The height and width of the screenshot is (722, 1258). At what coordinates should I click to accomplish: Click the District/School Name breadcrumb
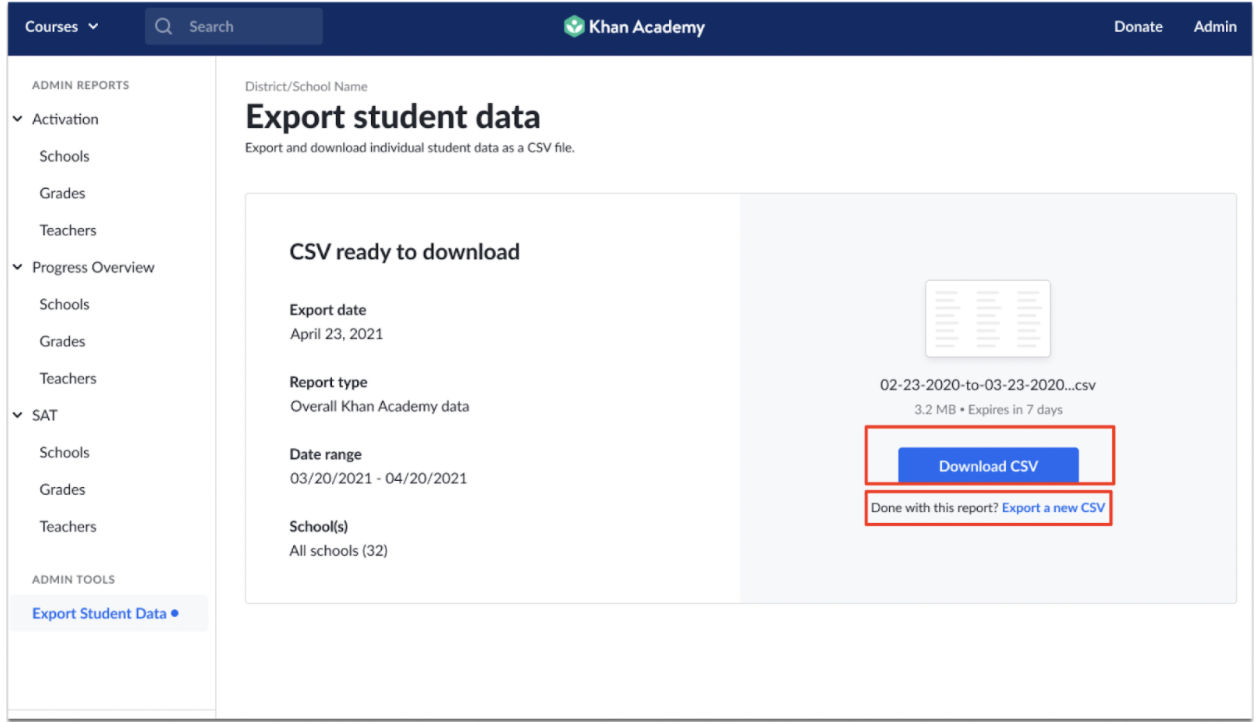tap(306, 87)
